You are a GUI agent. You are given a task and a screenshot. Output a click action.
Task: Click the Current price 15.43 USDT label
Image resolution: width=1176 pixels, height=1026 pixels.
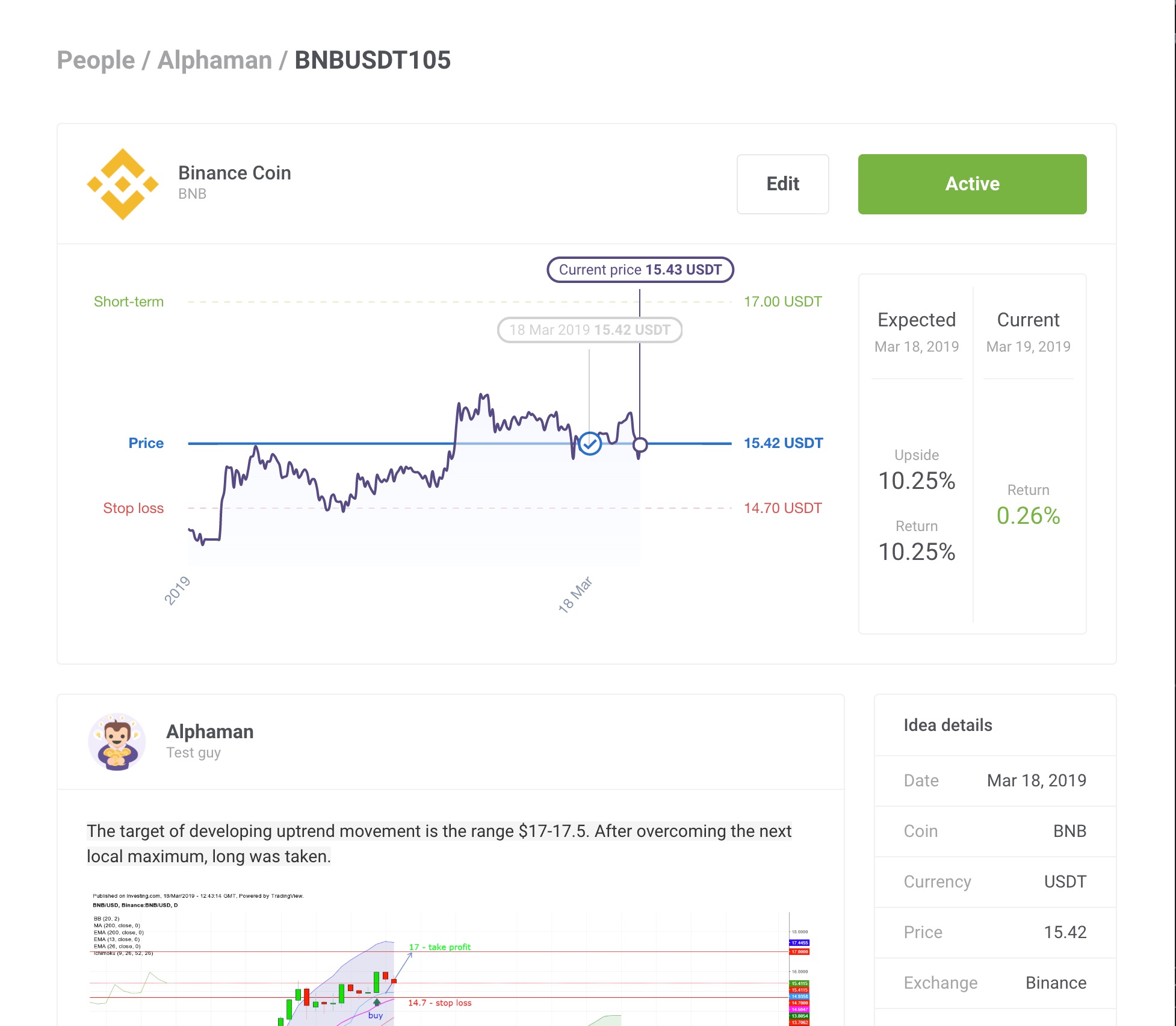pyautogui.click(x=640, y=270)
